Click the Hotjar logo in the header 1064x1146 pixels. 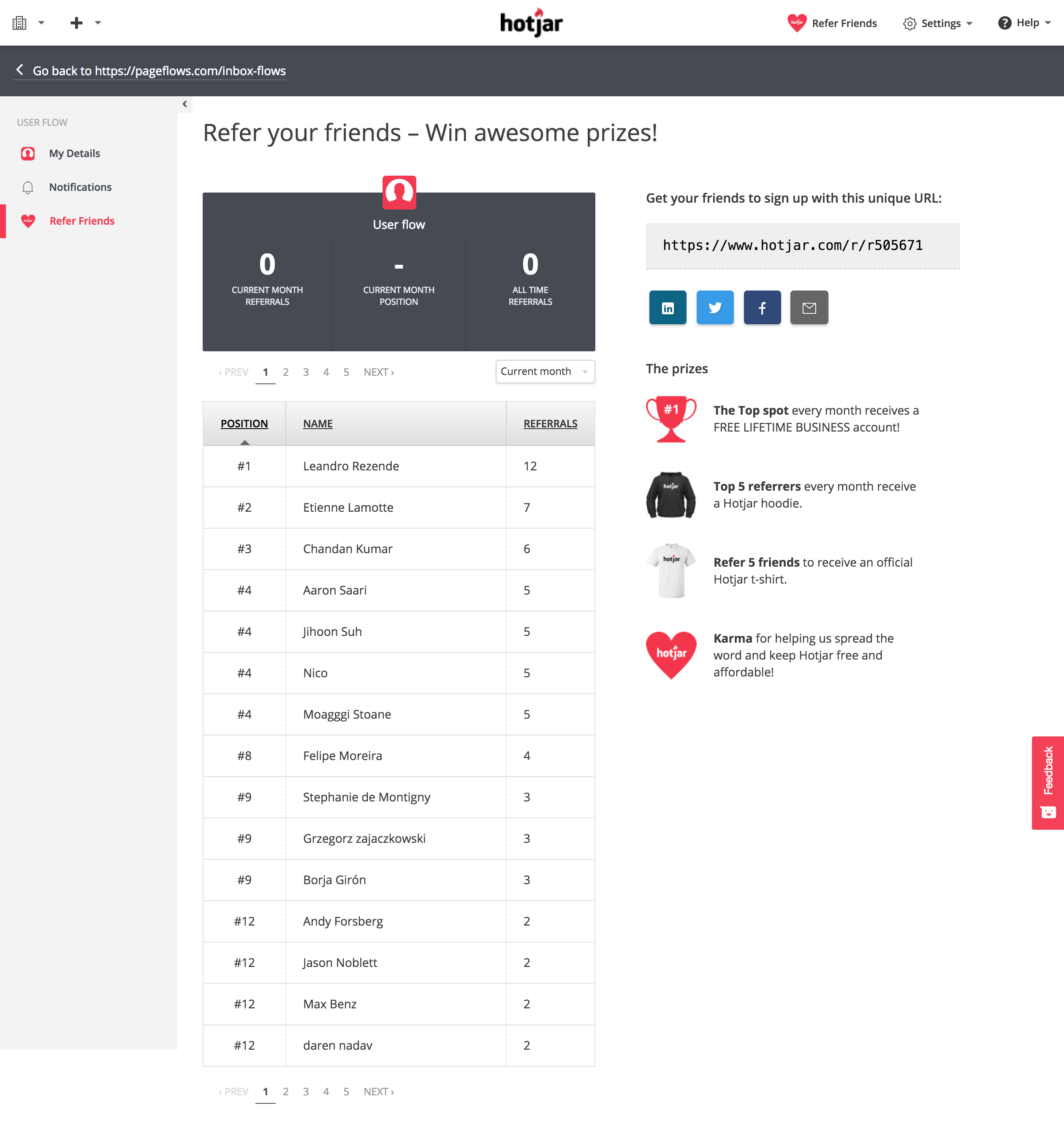coord(532,23)
